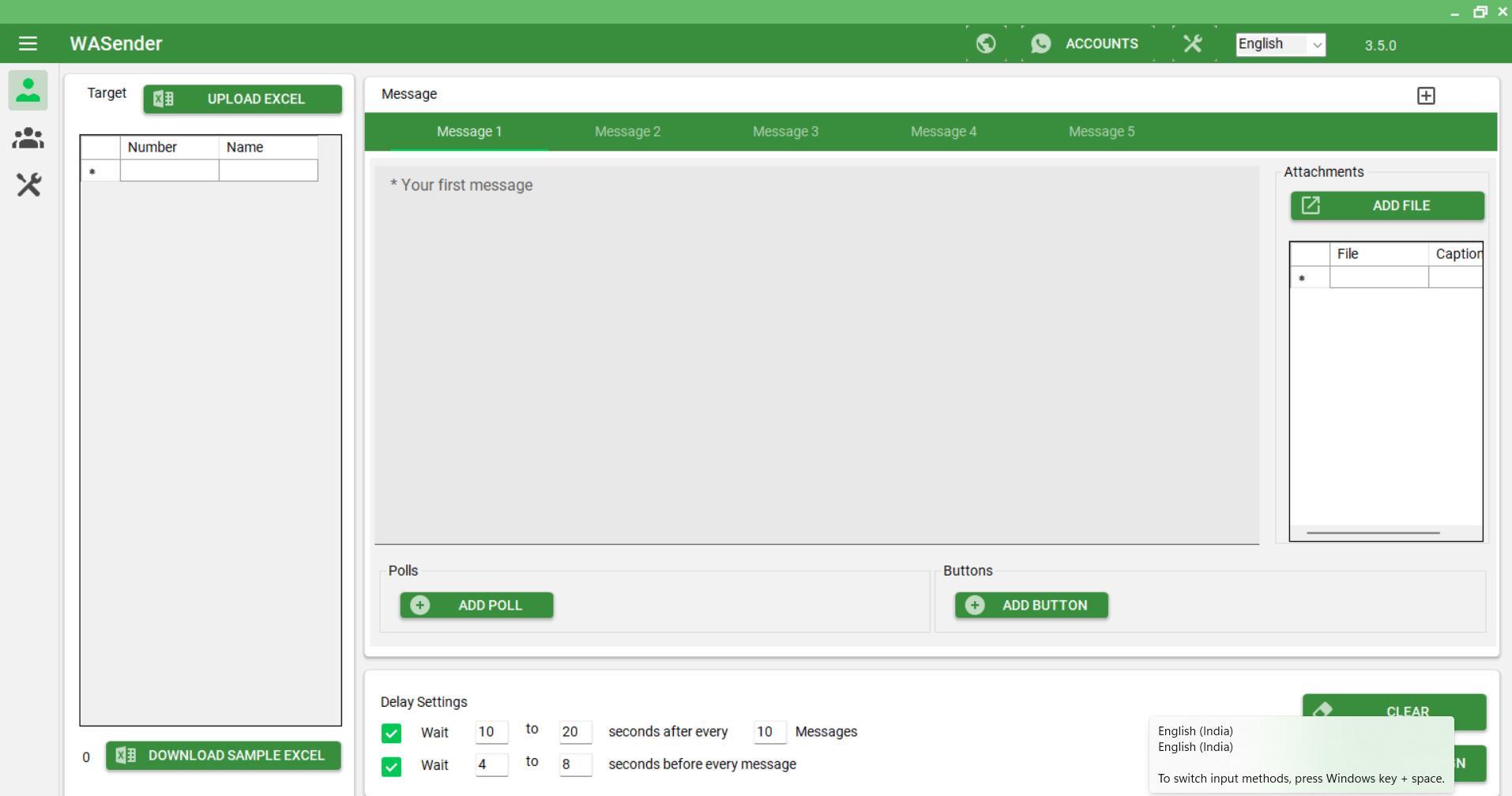
Task: Click the Excel icon on Upload Excel
Action: (x=164, y=99)
